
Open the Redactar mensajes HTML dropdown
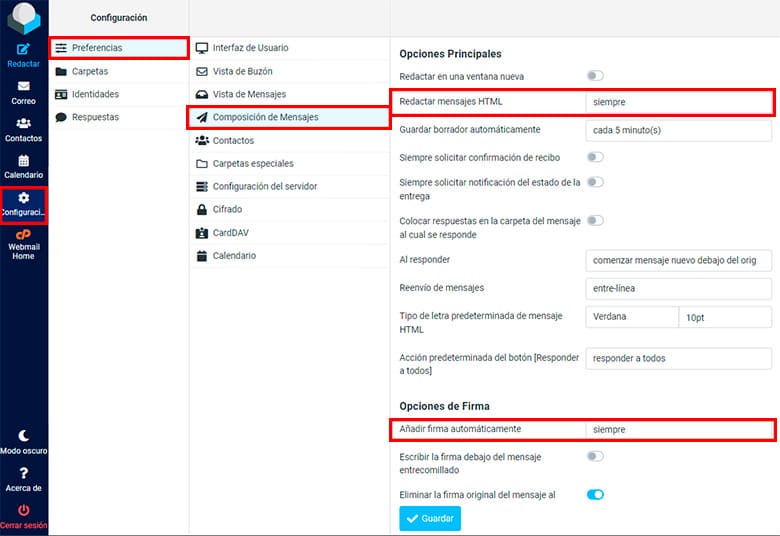click(x=678, y=102)
